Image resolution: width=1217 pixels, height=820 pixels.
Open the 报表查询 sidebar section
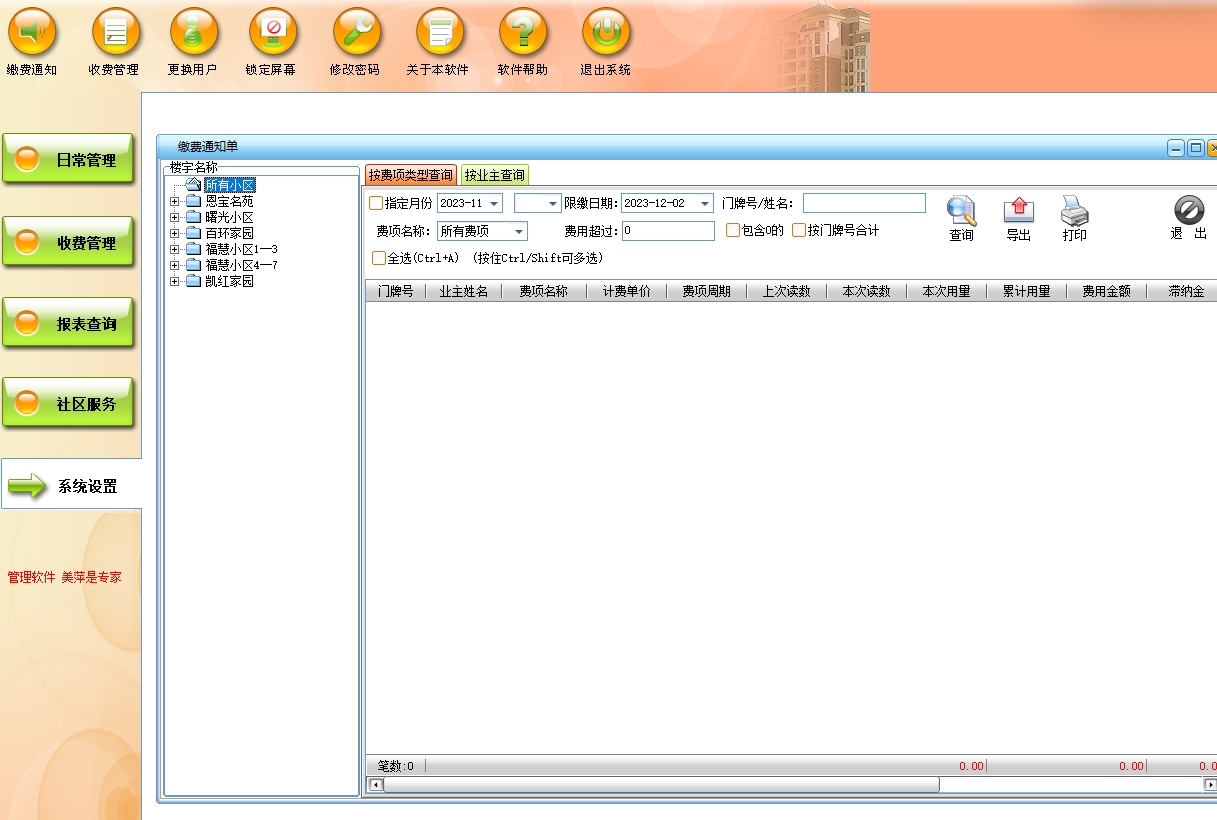point(68,324)
